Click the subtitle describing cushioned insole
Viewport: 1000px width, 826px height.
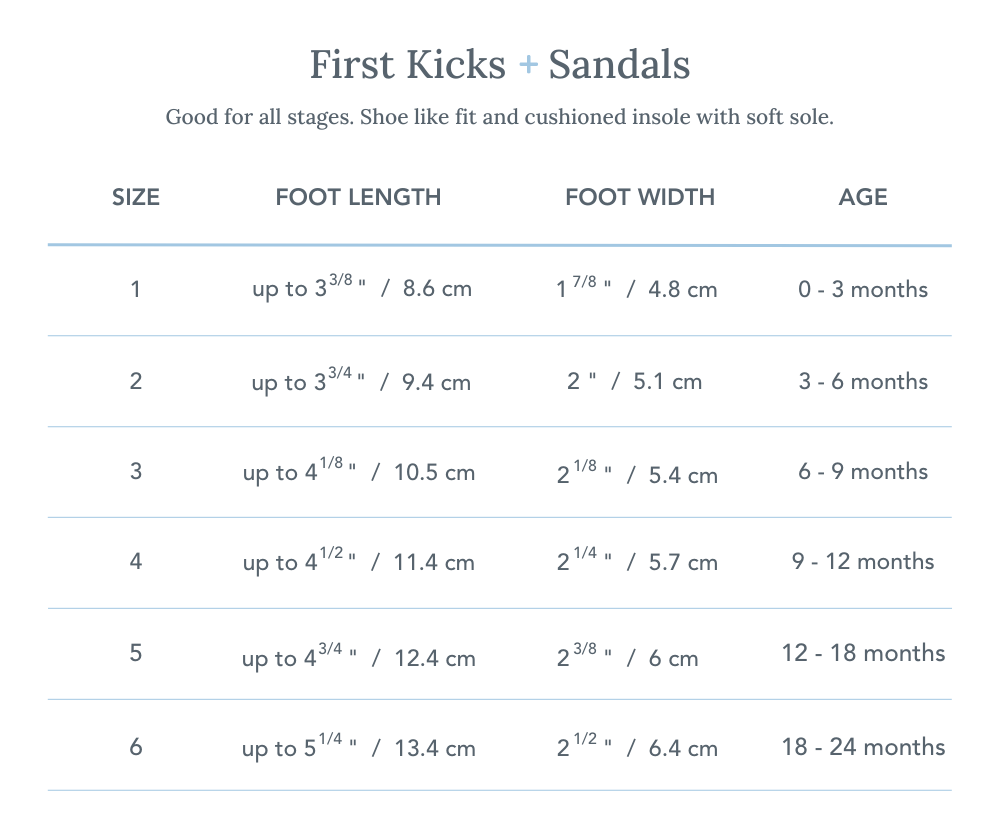click(499, 117)
